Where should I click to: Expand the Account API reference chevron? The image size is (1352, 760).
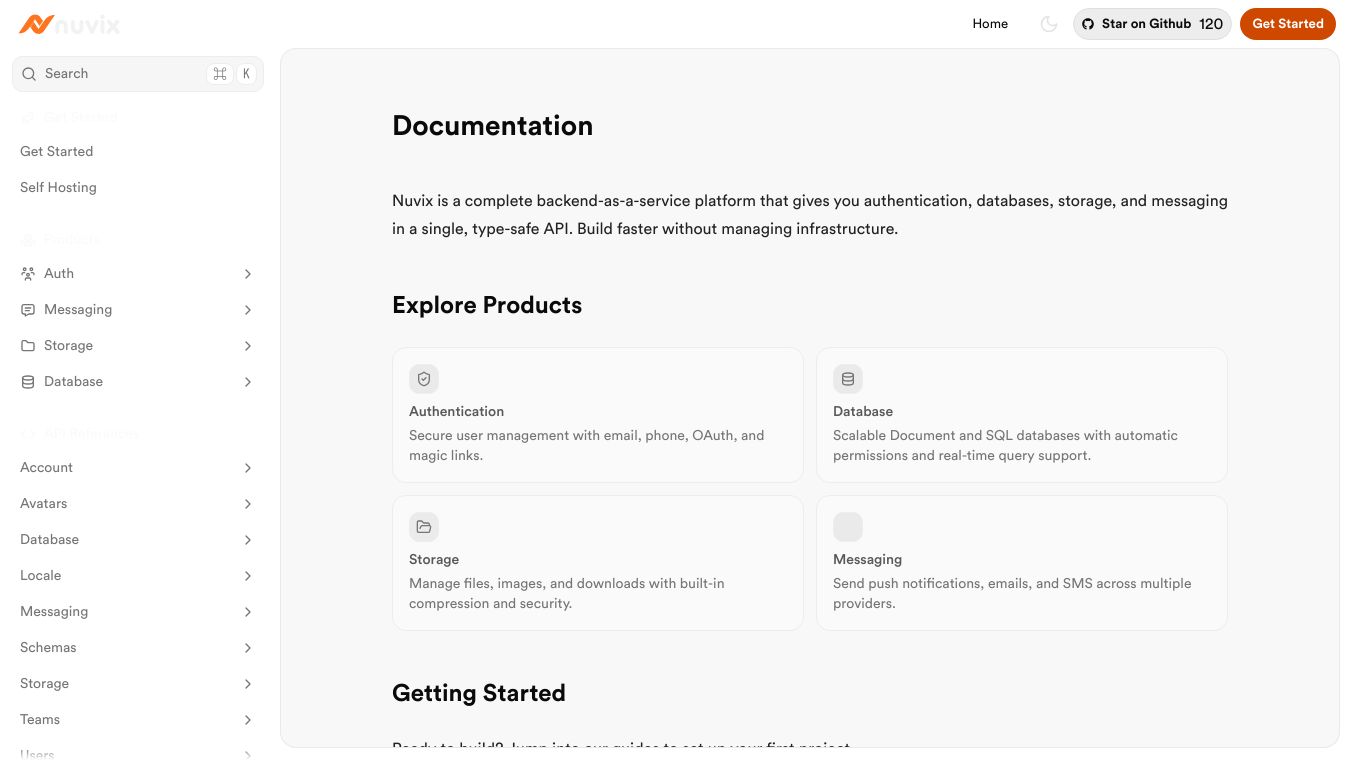pos(248,468)
